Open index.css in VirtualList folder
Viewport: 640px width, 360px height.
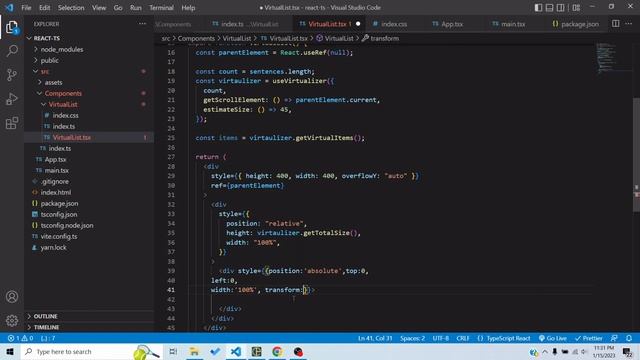tap(65, 116)
